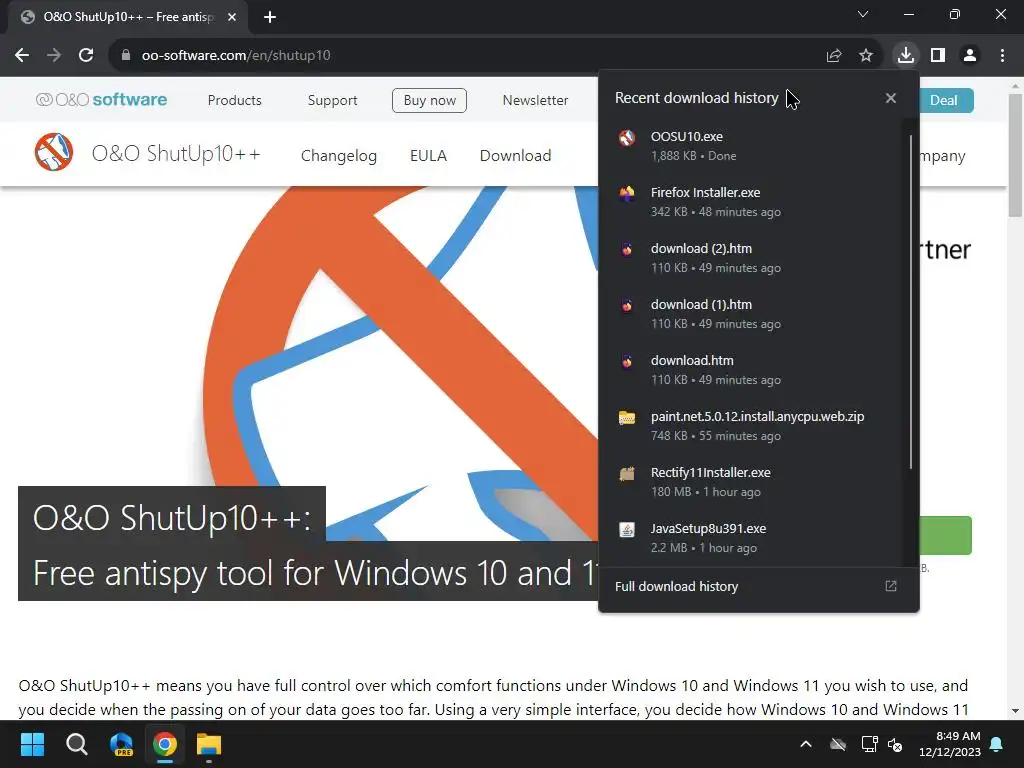Open the clock showing 8:49 AM
Image resolution: width=1024 pixels, height=768 pixels.
(x=950, y=744)
